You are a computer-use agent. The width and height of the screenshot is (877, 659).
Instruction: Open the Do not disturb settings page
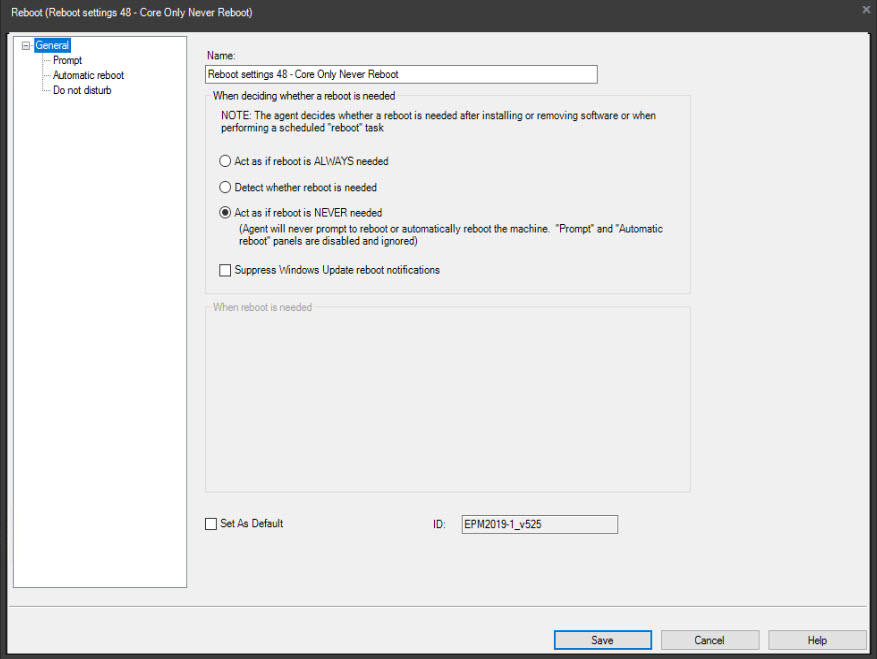[x=82, y=90]
